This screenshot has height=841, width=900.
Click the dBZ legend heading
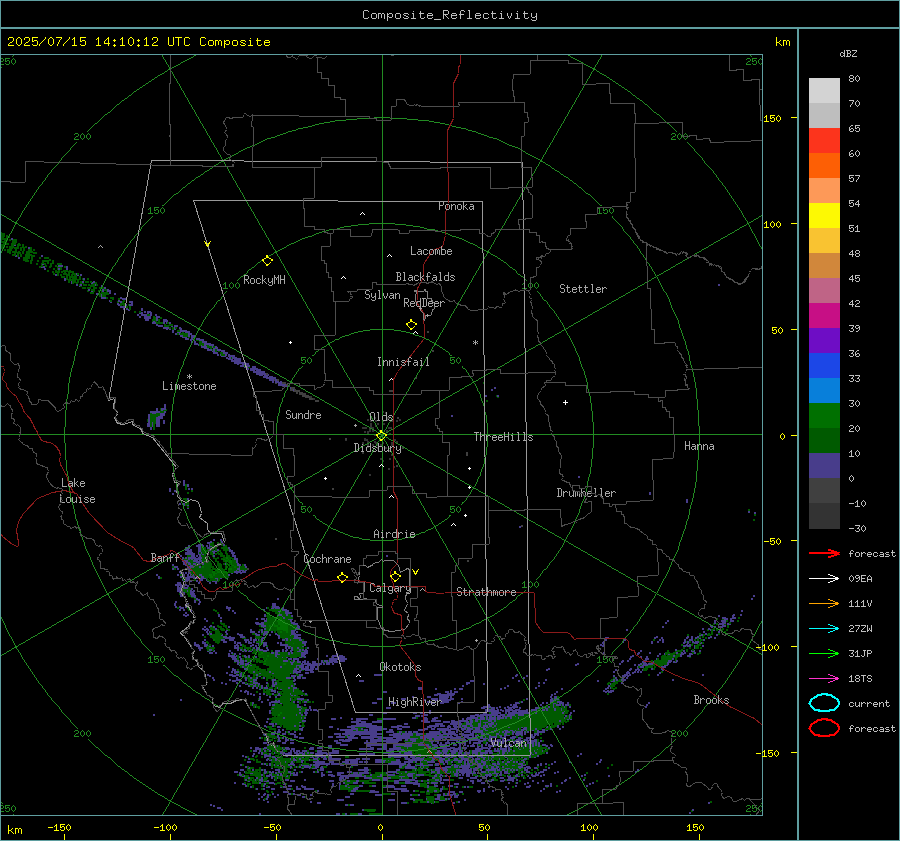coord(848,53)
